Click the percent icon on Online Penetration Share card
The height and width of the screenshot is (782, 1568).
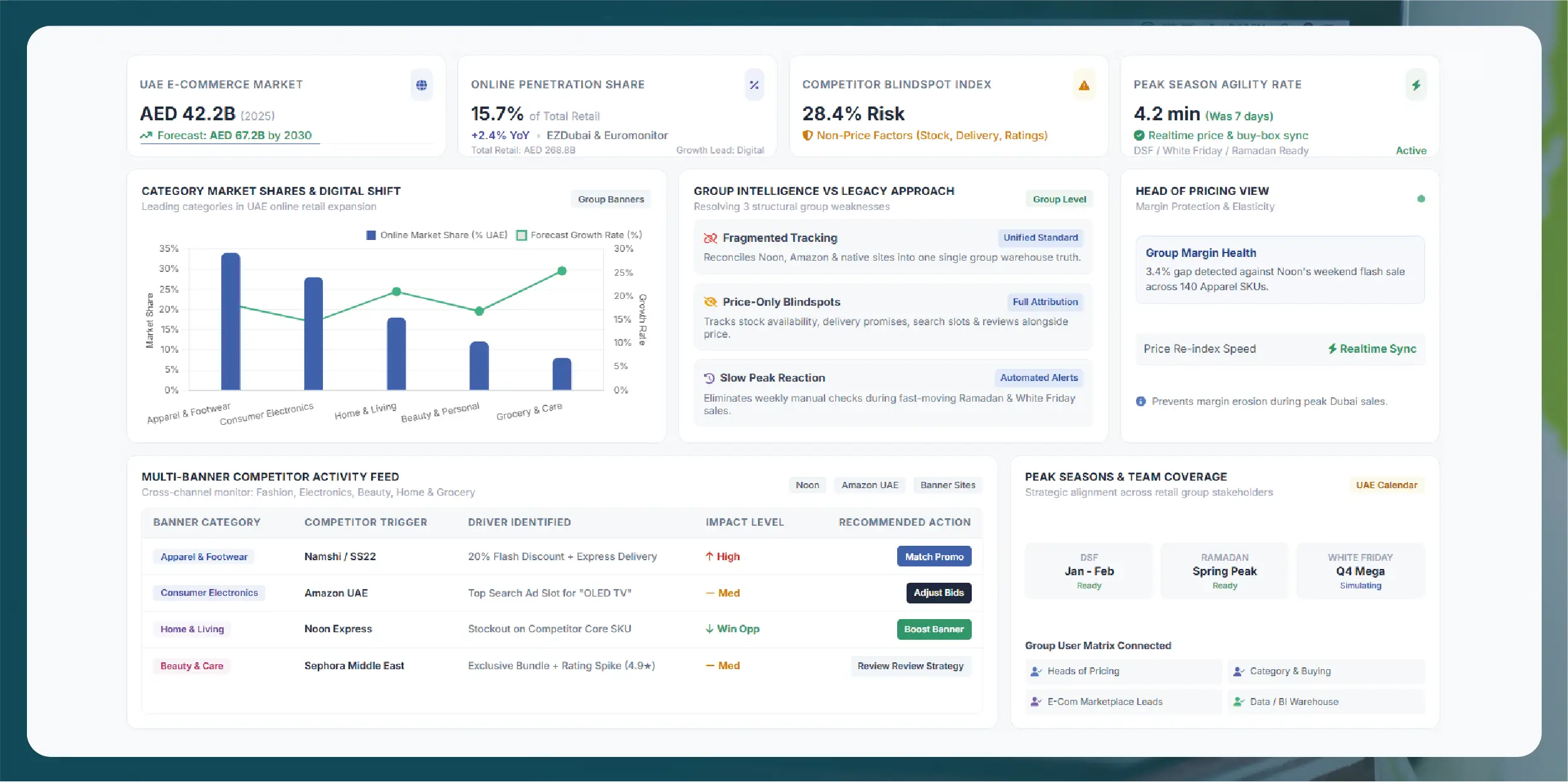754,85
